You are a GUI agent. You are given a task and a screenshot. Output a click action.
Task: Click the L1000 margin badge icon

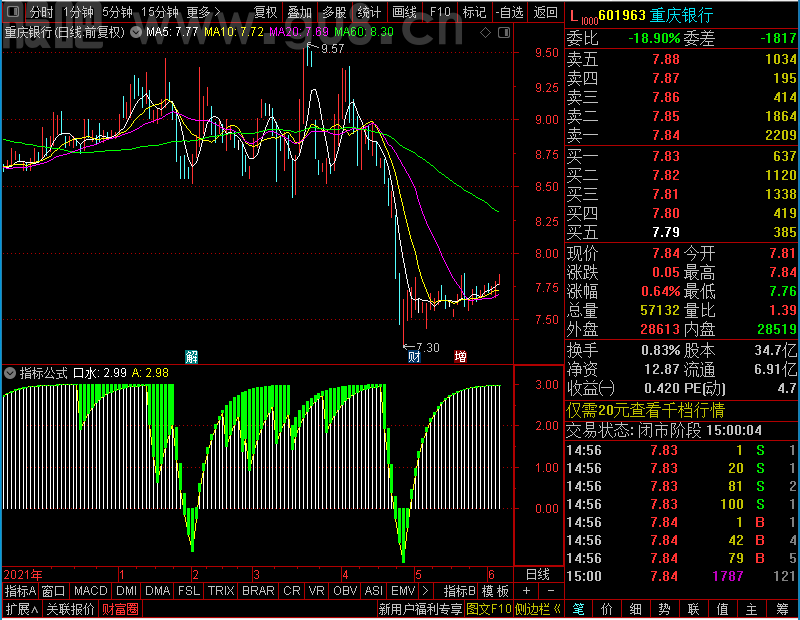pos(584,17)
